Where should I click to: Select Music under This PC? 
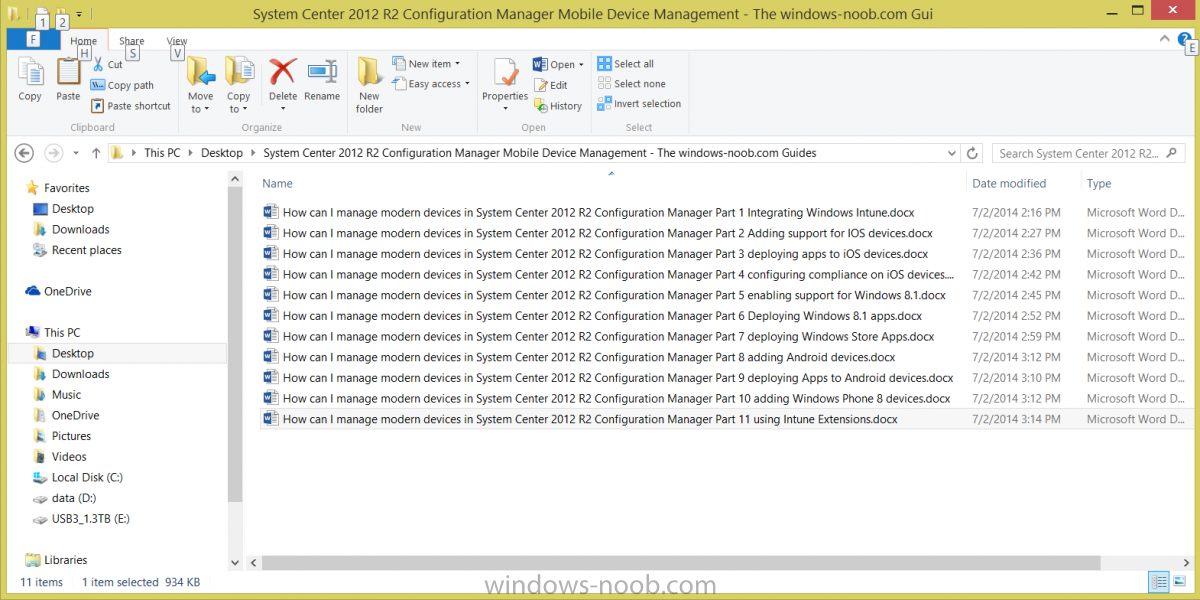click(x=57, y=394)
